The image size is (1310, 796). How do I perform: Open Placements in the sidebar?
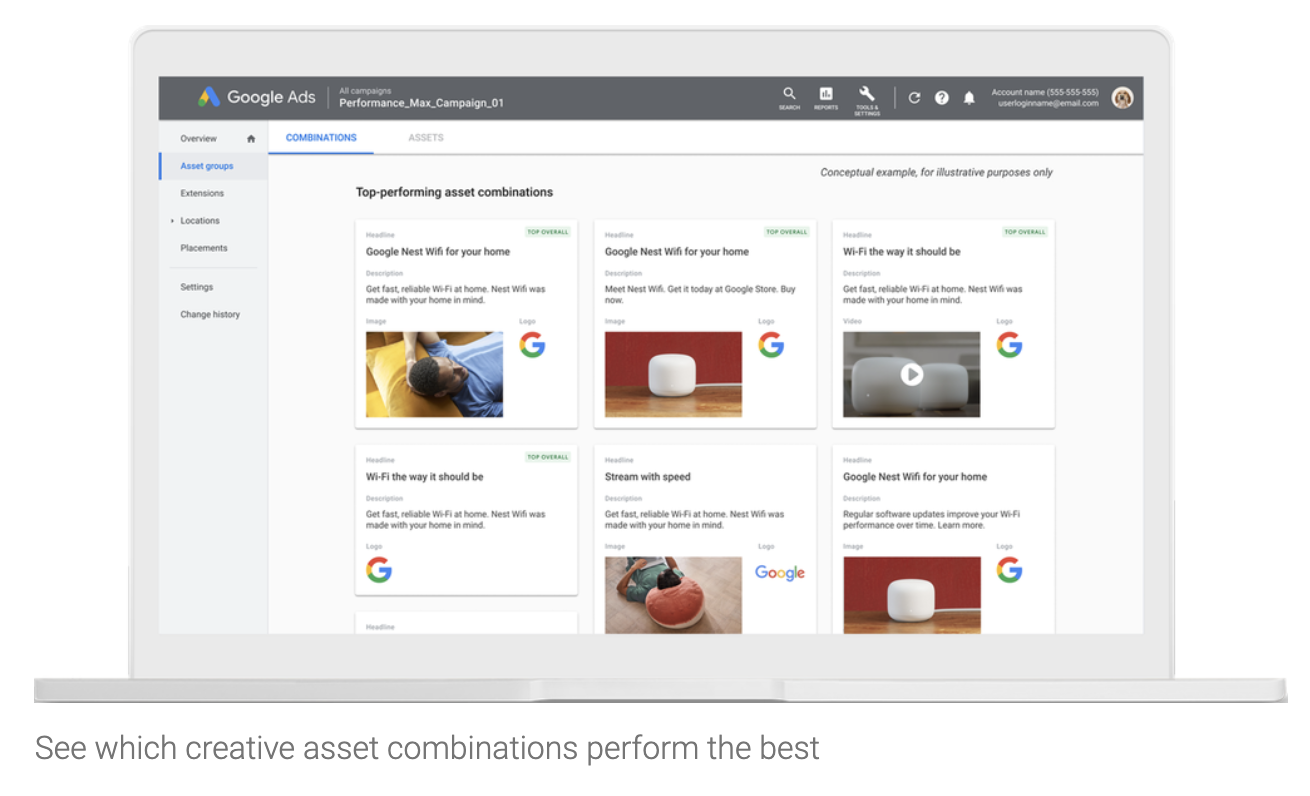(x=204, y=248)
